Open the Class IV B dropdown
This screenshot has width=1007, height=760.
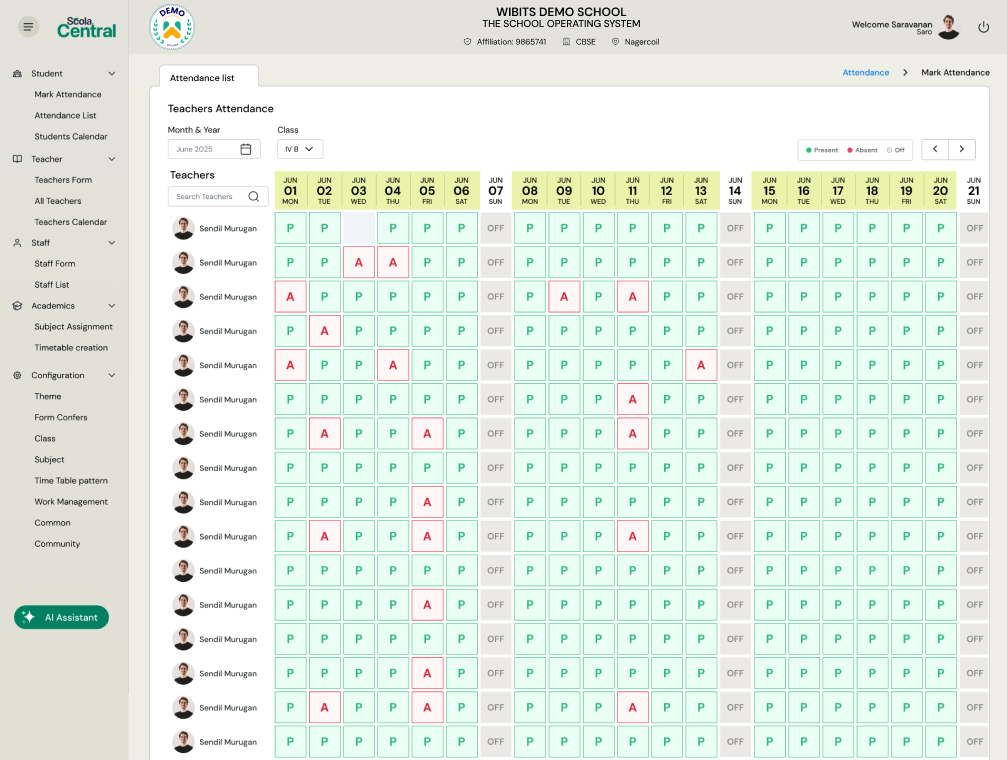298,148
